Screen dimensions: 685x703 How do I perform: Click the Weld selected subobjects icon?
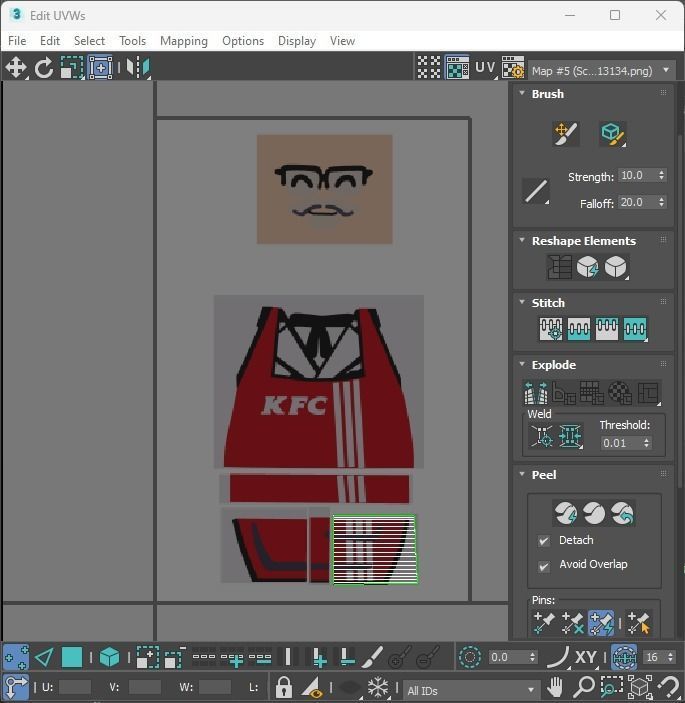570,436
